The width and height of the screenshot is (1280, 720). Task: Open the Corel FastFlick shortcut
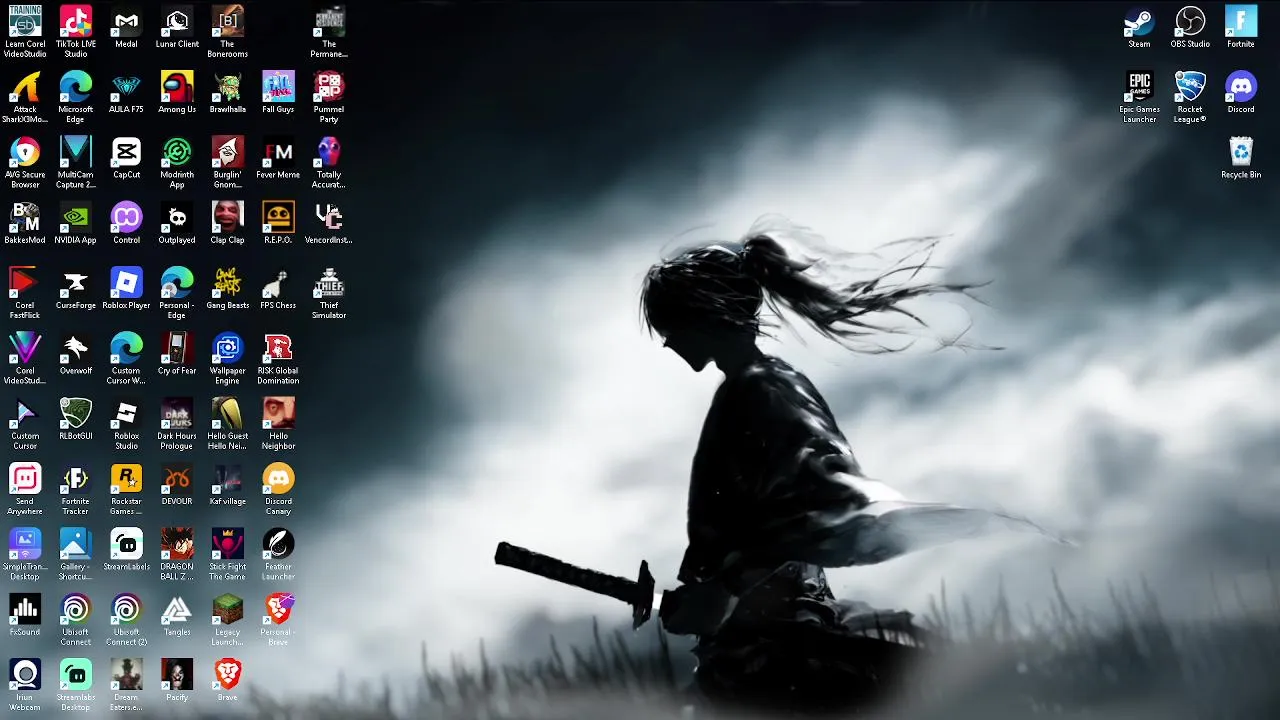pos(25,293)
